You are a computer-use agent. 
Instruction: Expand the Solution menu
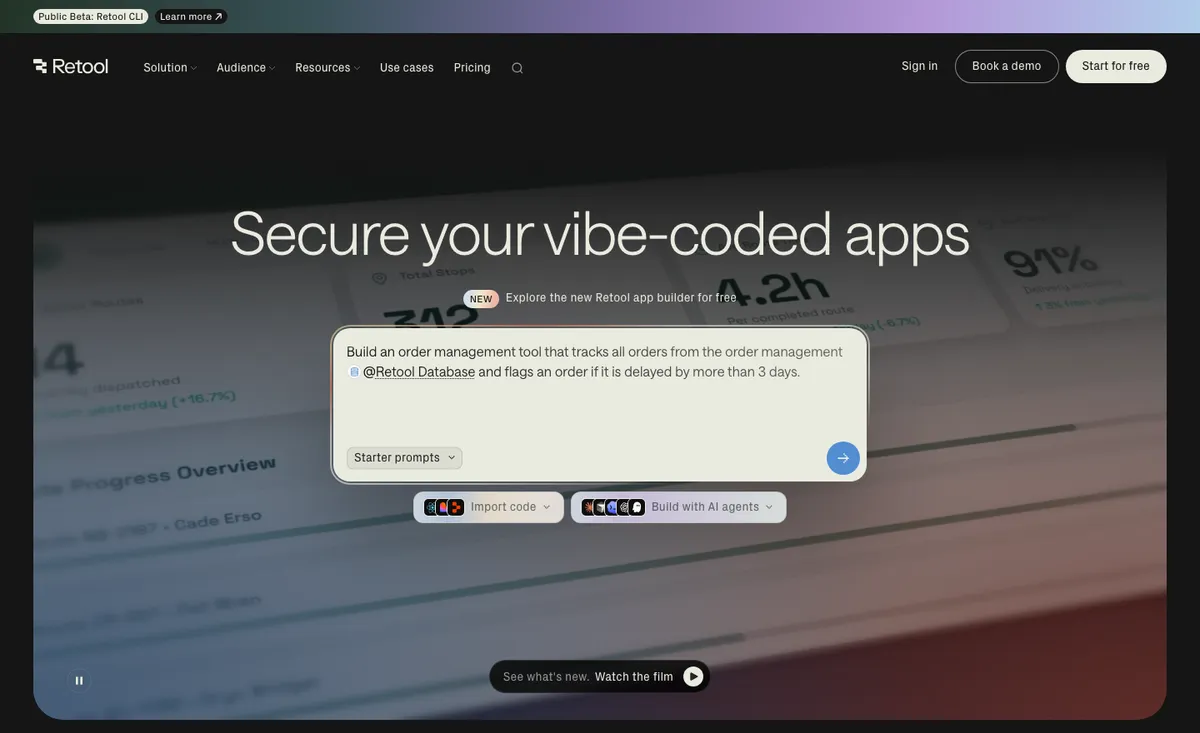[170, 68]
